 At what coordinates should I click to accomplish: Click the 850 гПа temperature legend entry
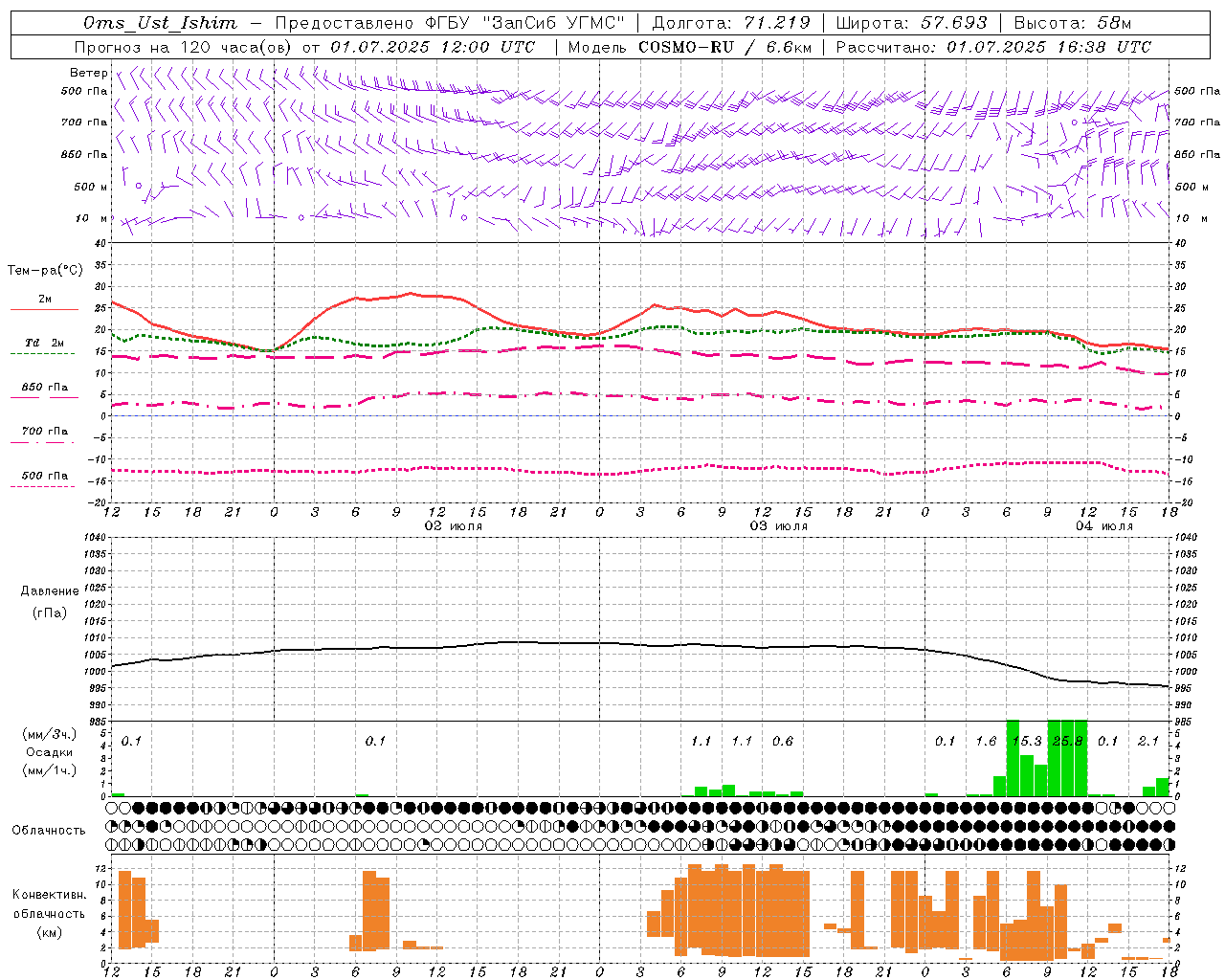(45, 388)
